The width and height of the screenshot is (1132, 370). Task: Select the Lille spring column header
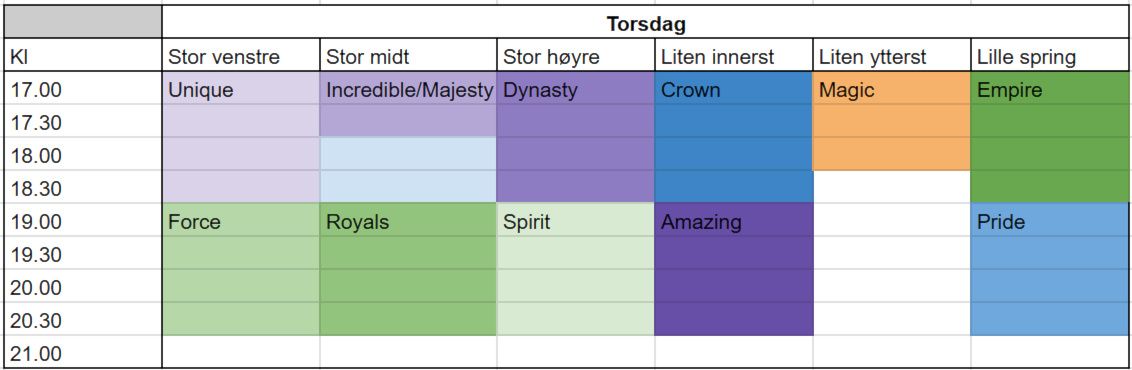point(1050,56)
